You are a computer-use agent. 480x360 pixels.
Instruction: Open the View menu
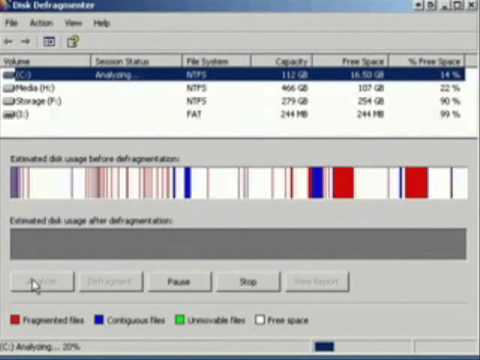pos(73,23)
